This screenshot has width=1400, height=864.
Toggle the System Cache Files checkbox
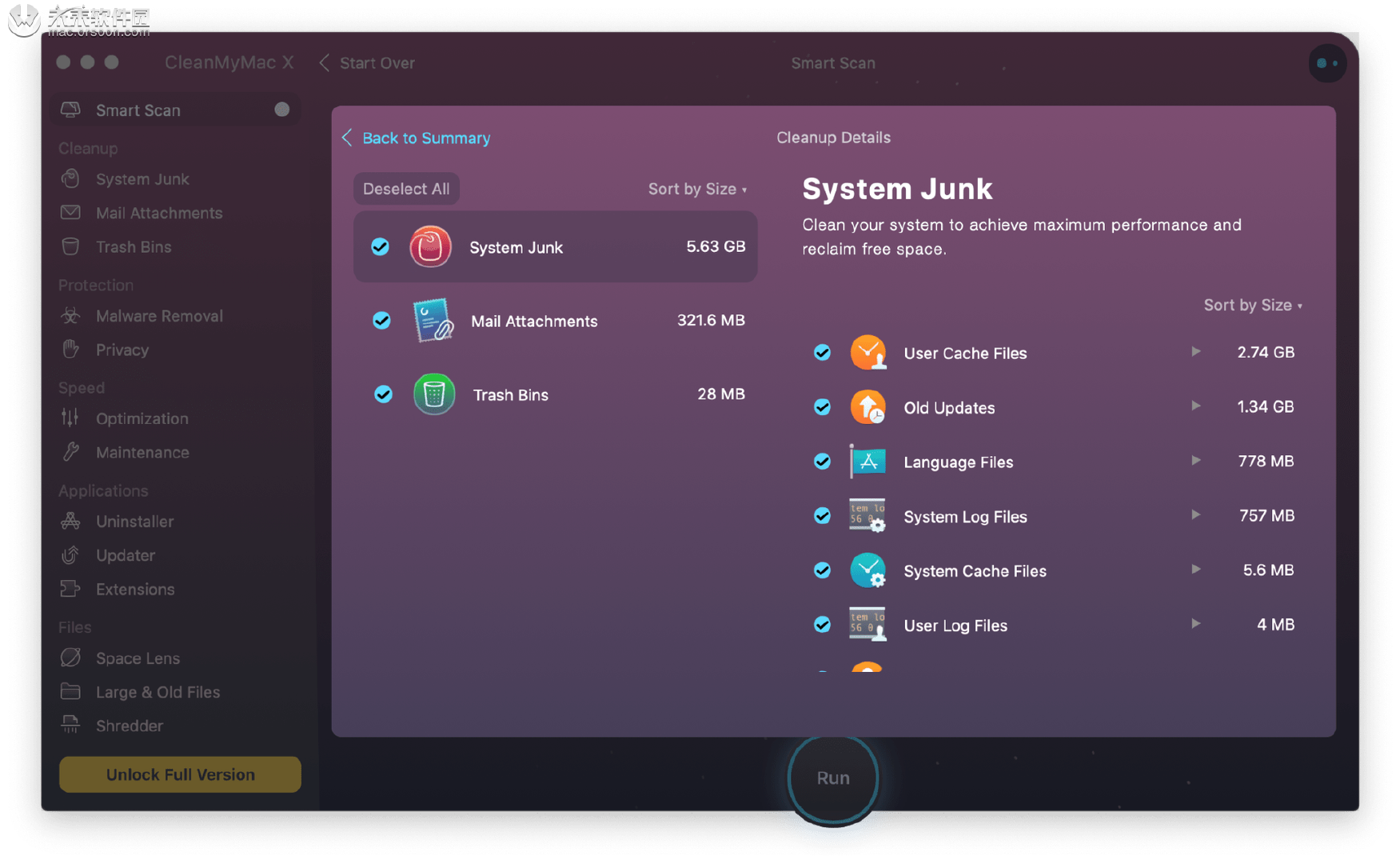(822, 570)
